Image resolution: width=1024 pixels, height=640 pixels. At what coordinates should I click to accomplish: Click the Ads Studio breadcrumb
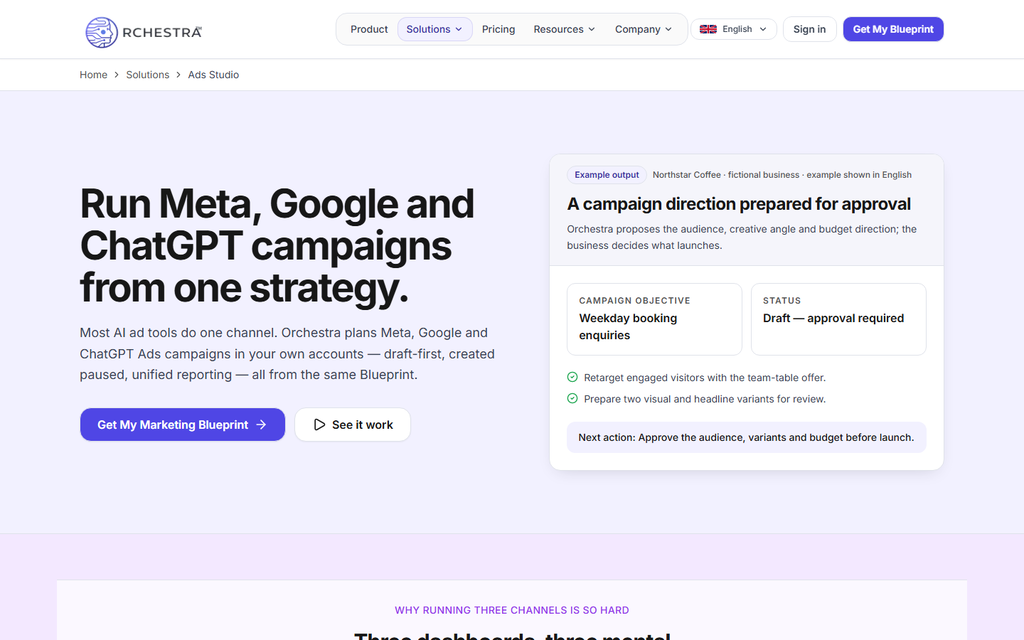pyautogui.click(x=214, y=75)
